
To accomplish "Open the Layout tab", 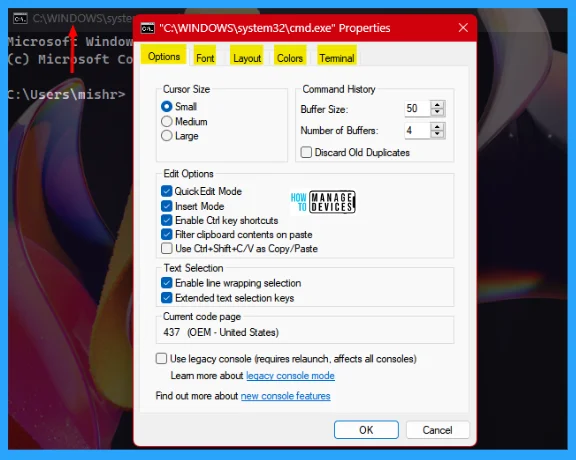I will pos(247,58).
